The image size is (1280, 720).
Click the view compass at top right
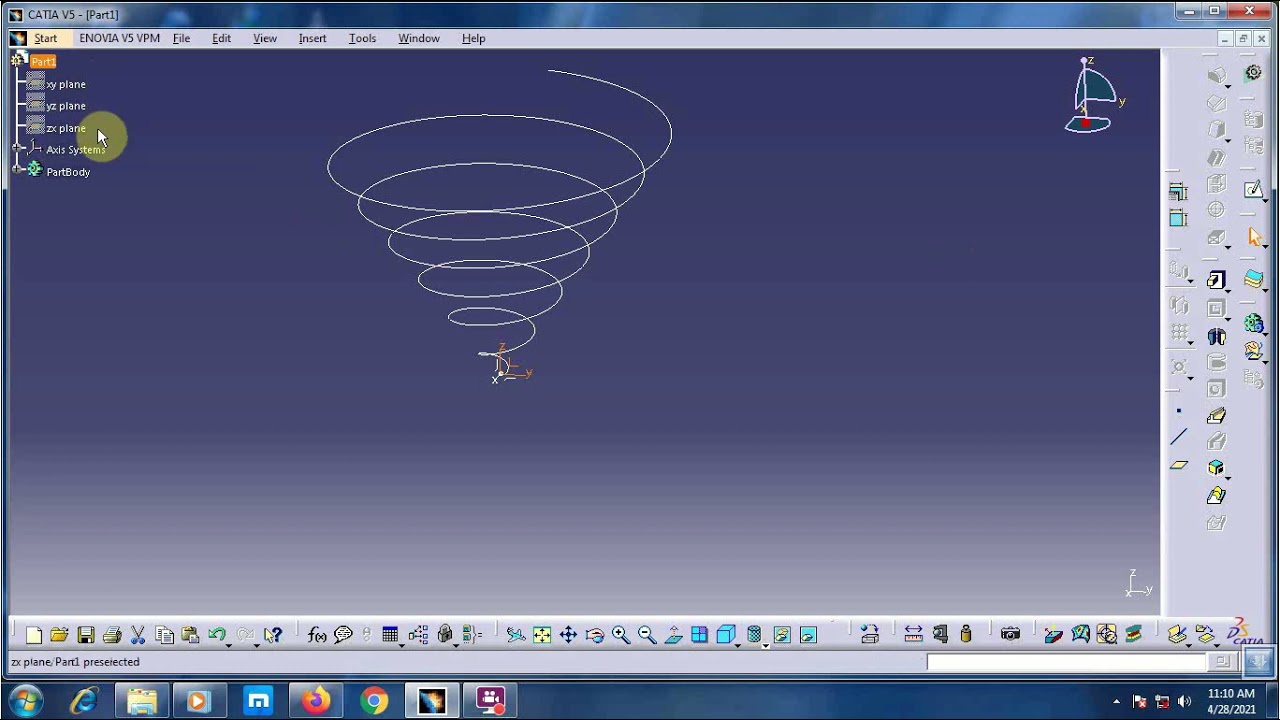click(1093, 96)
